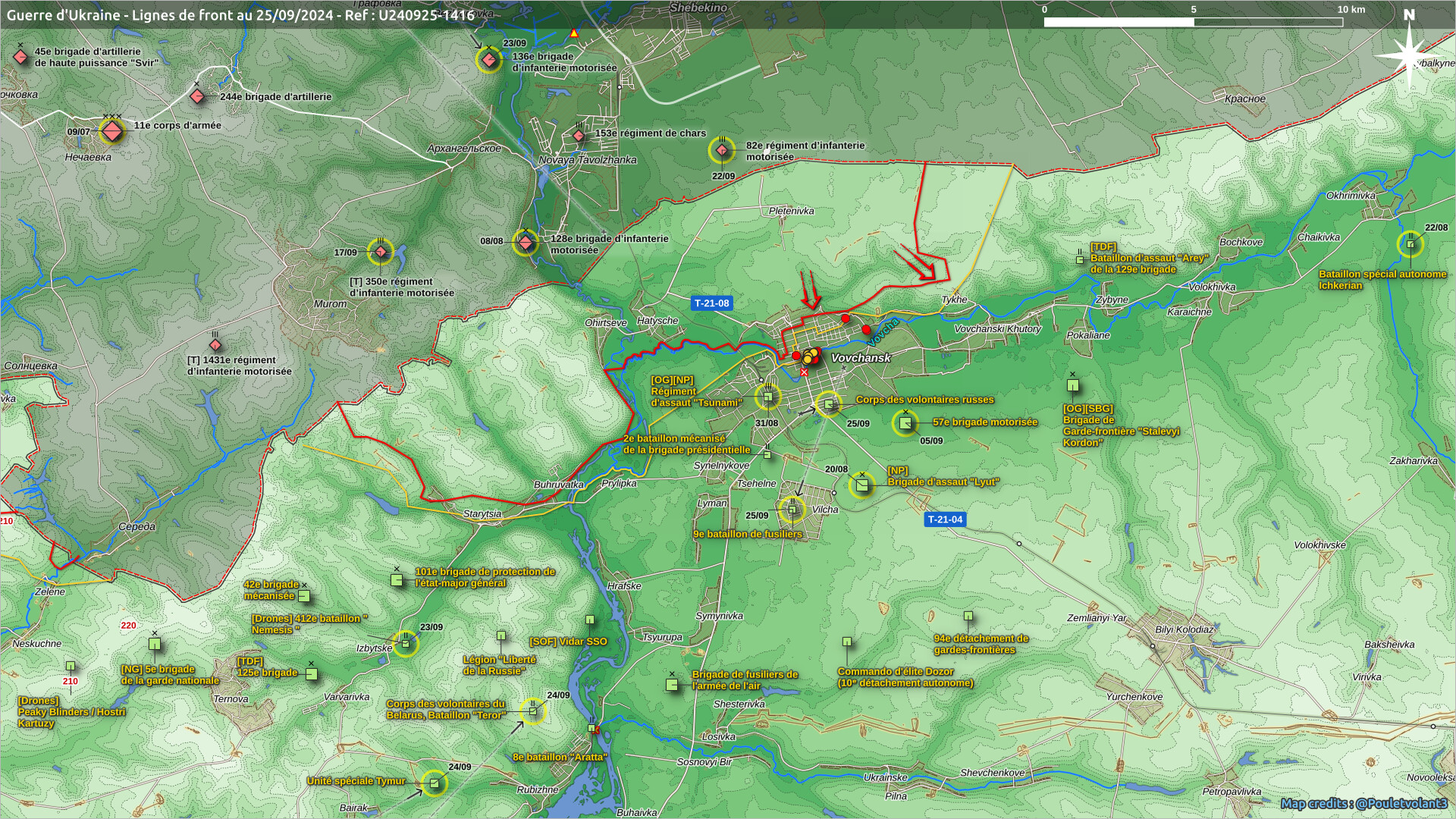Select the 244e brigade d'artillerie unit icon
1456x819 pixels.
point(197,96)
